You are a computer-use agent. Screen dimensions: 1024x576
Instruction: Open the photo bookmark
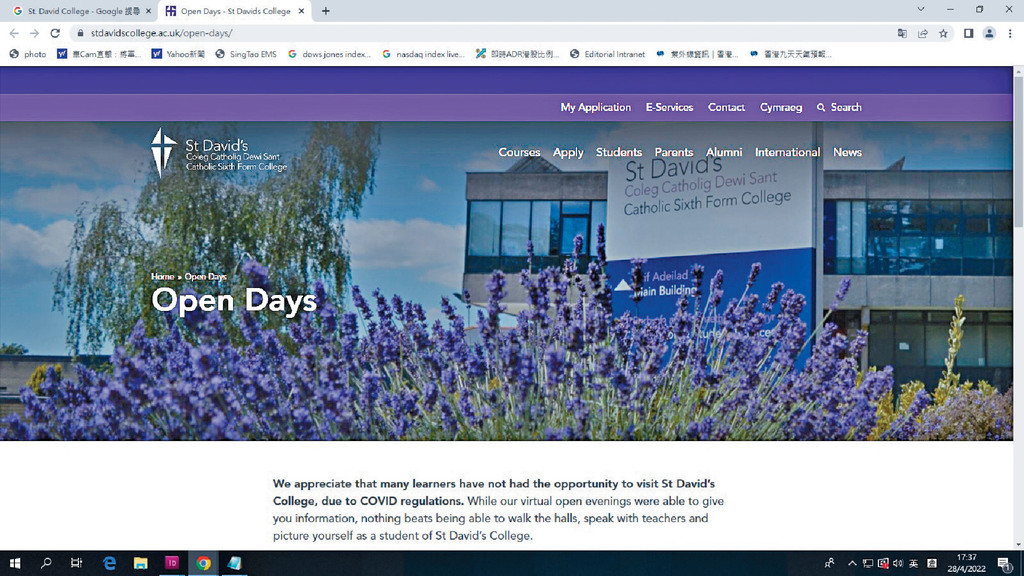point(28,54)
